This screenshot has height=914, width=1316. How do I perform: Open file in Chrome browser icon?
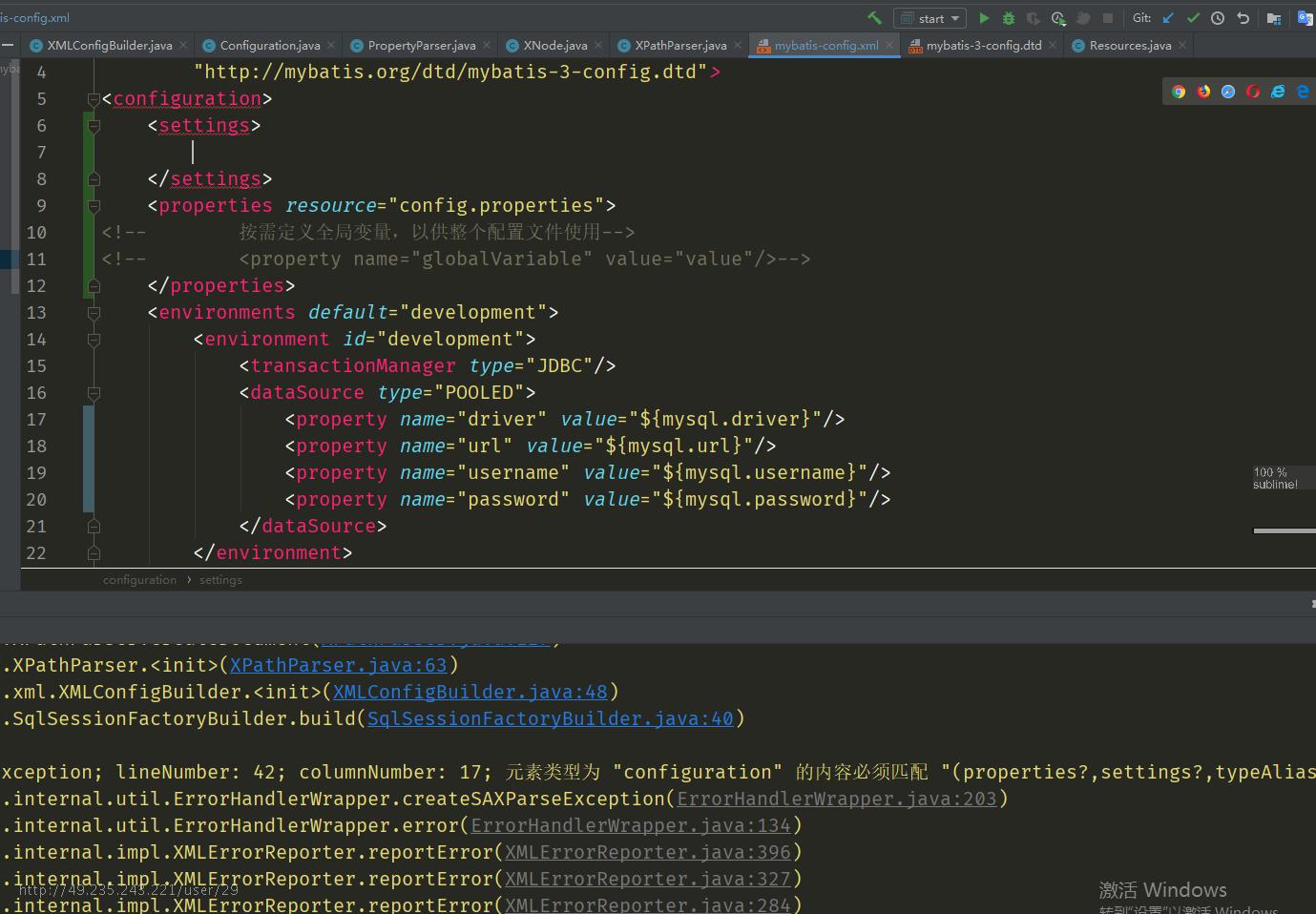click(1179, 92)
